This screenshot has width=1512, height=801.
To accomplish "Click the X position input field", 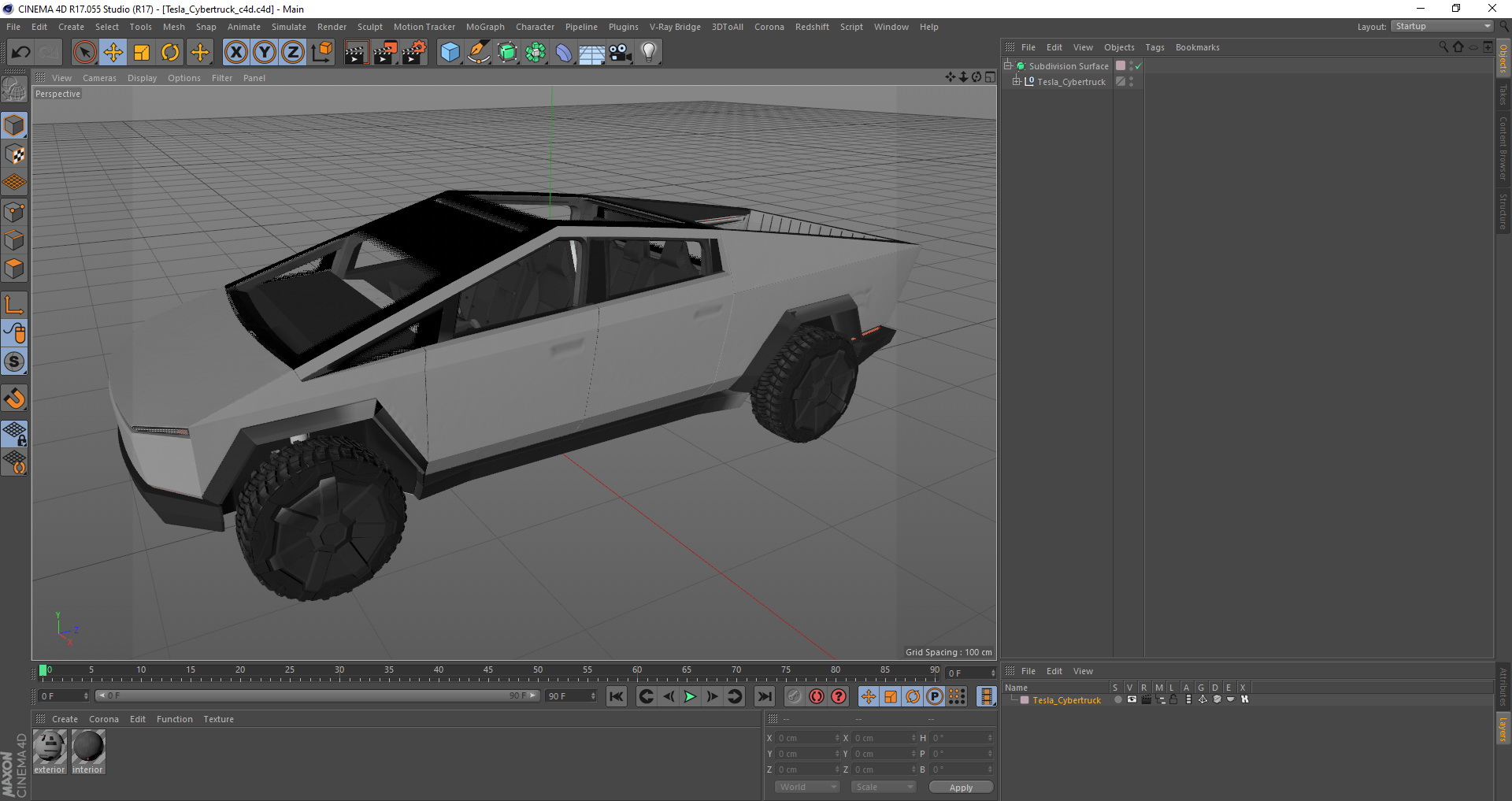I will point(806,738).
